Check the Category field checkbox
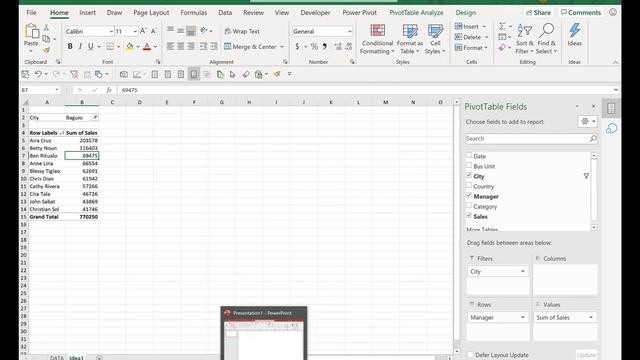This screenshot has height=360, width=640. click(x=469, y=206)
